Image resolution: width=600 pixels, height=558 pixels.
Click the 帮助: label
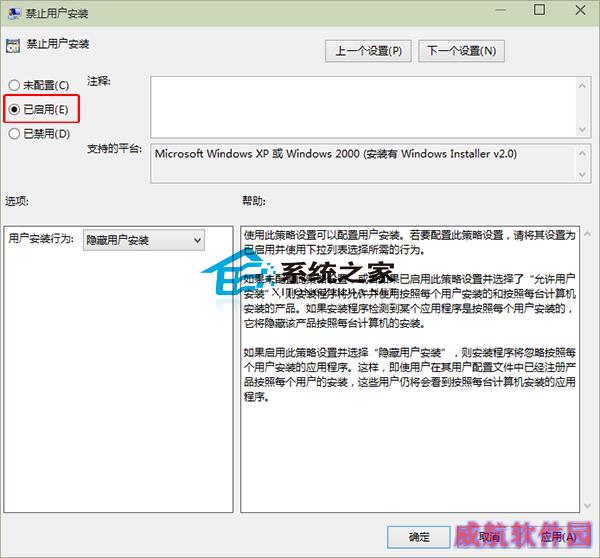click(x=253, y=201)
